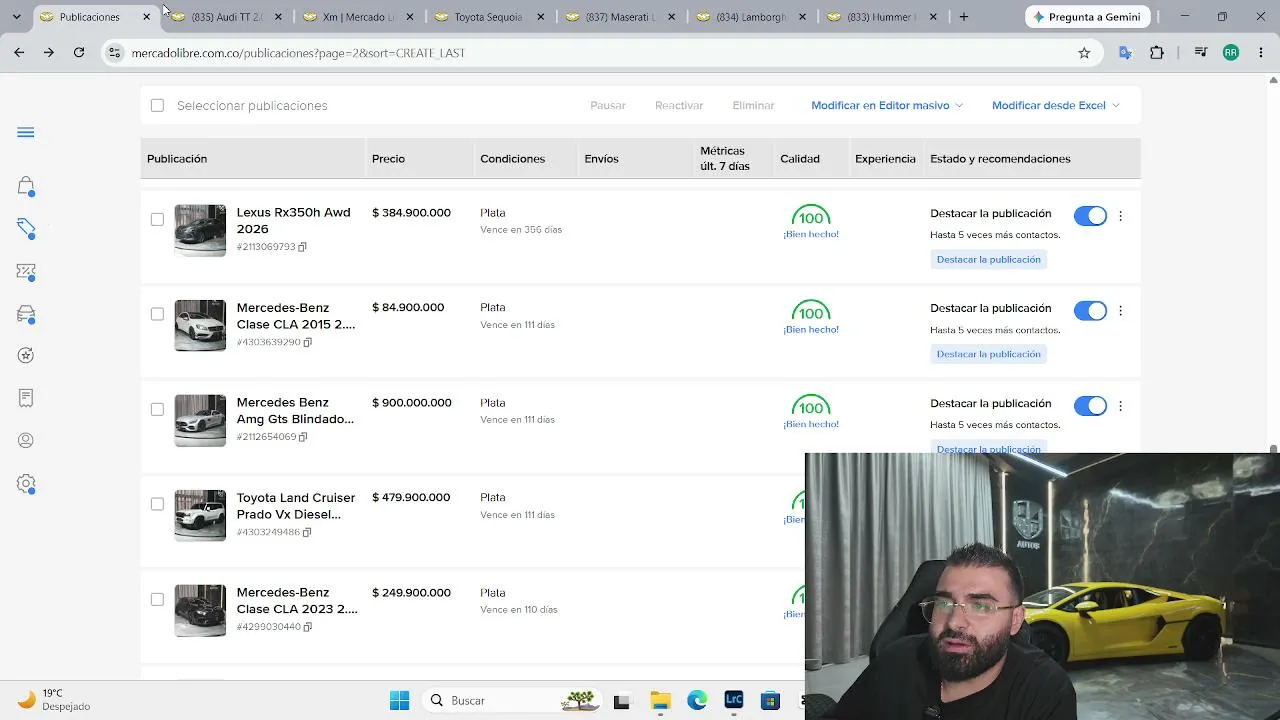Open the car vehicles sidebar icon
Viewport: 1280px width, 720px height.
click(26, 314)
